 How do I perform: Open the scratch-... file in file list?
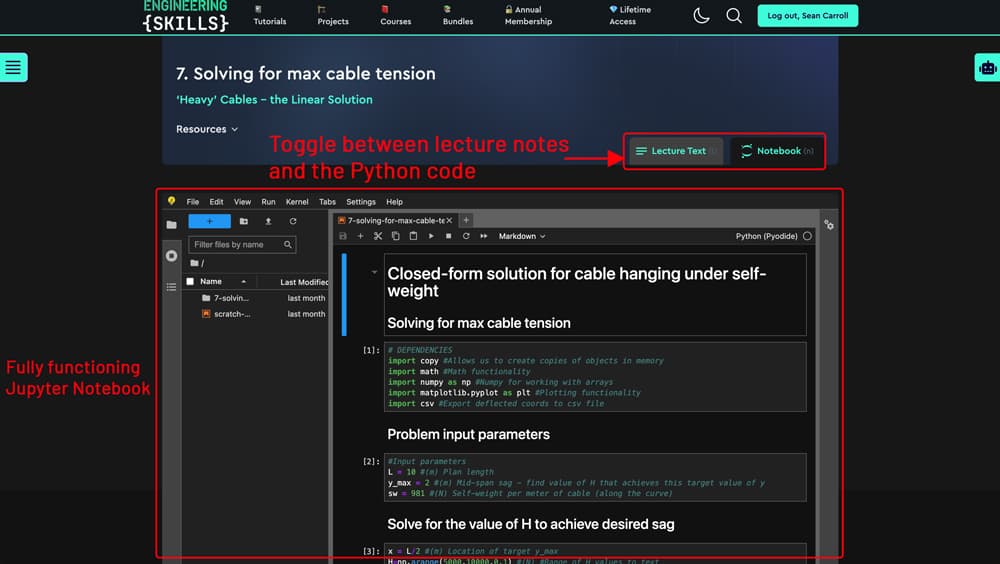click(255, 314)
